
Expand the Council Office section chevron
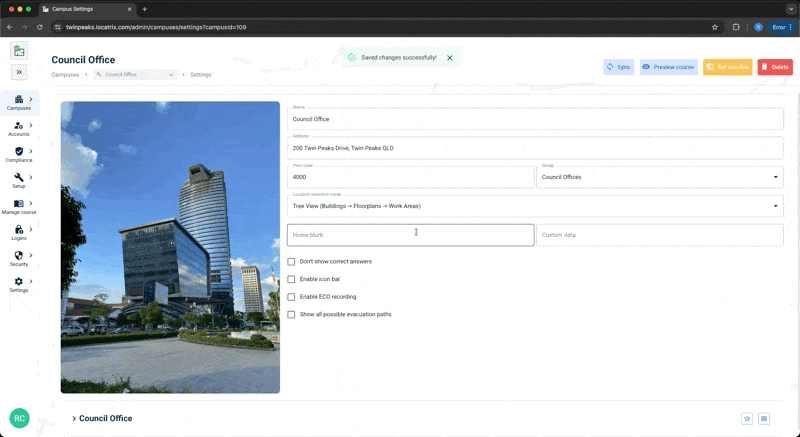tap(74, 419)
